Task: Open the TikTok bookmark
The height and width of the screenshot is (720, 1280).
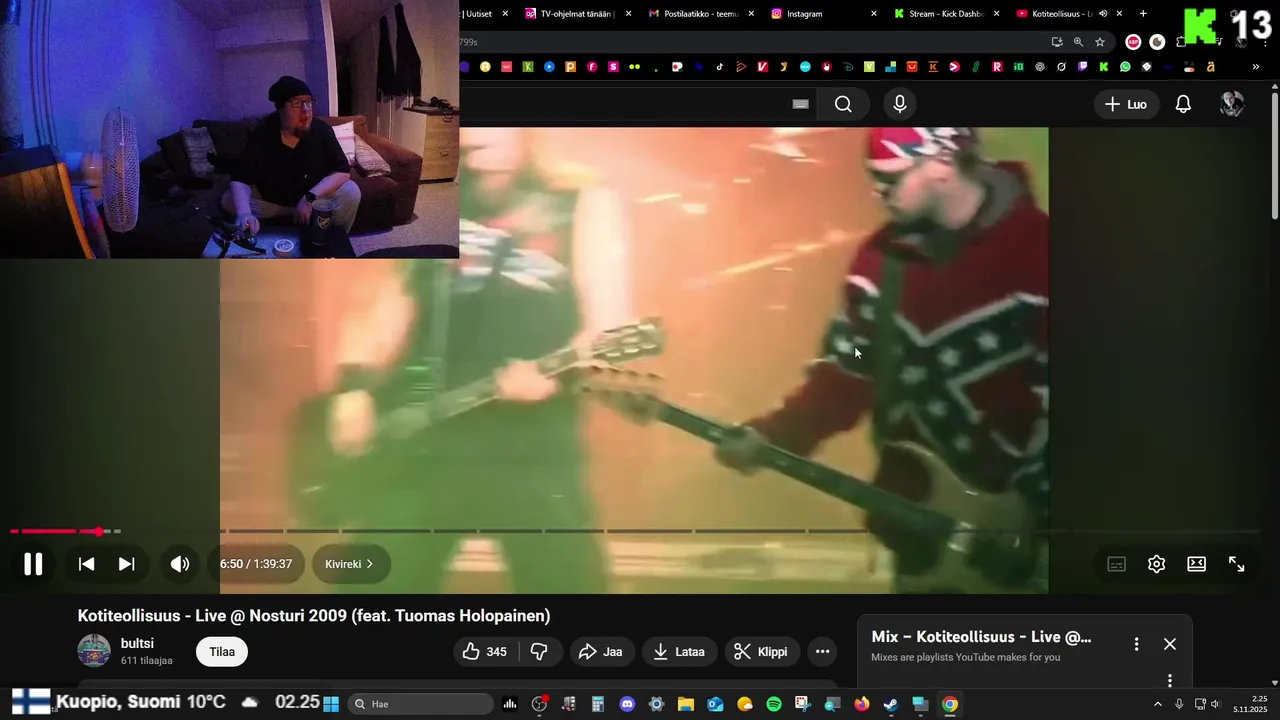Action: (x=720, y=67)
